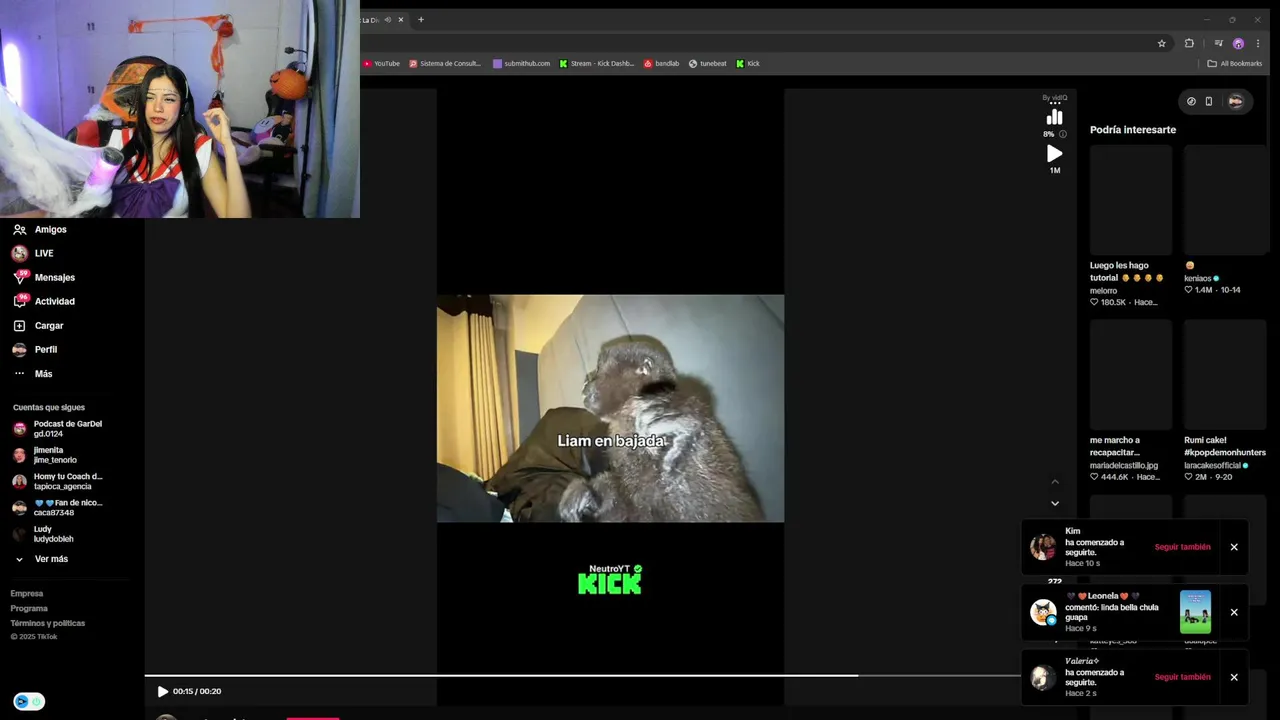This screenshot has width=1280, height=720.
Task: Open the Sistema de Consult... bookmark
Action: point(445,63)
